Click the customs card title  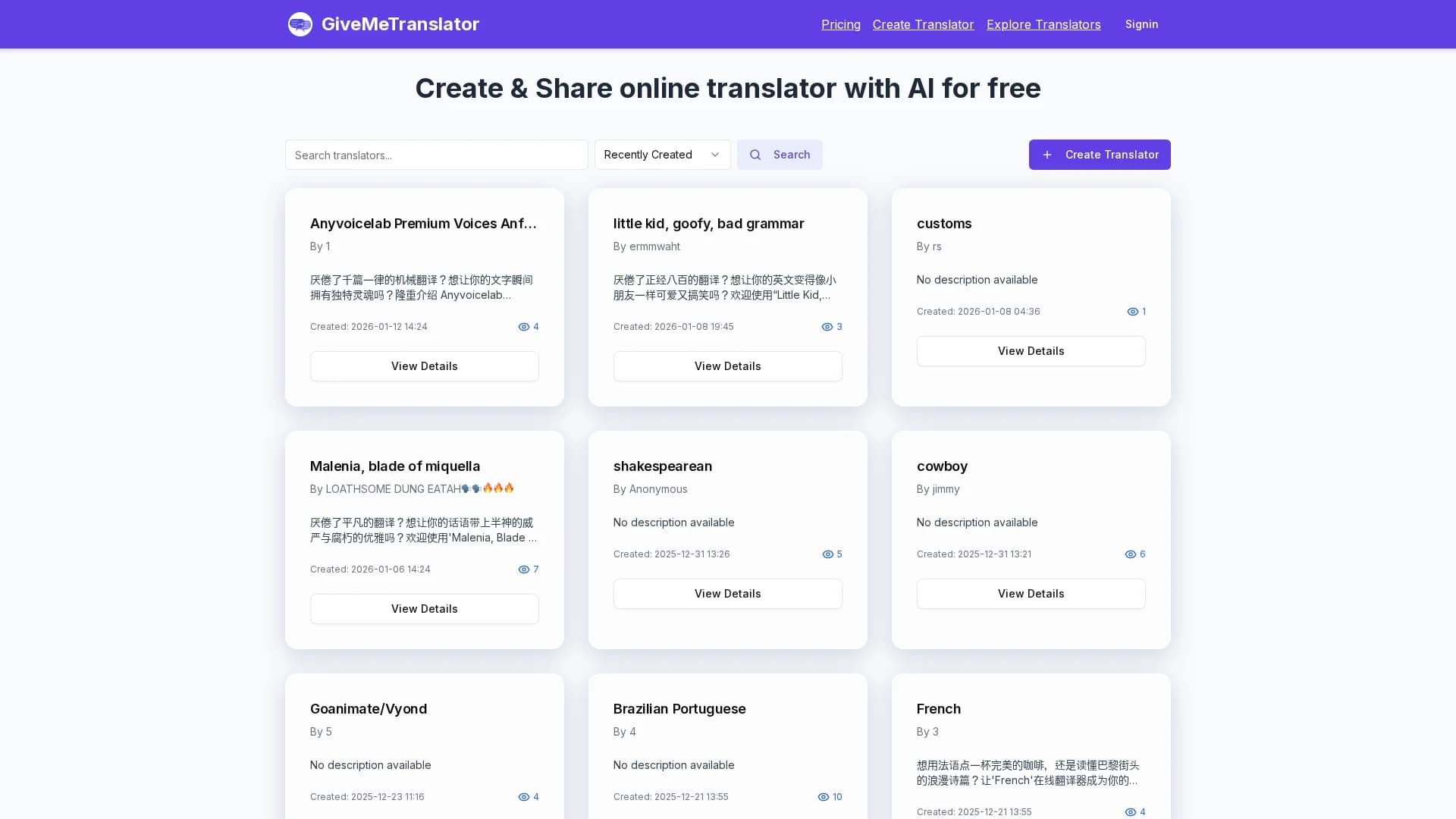[x=944, y=224]
